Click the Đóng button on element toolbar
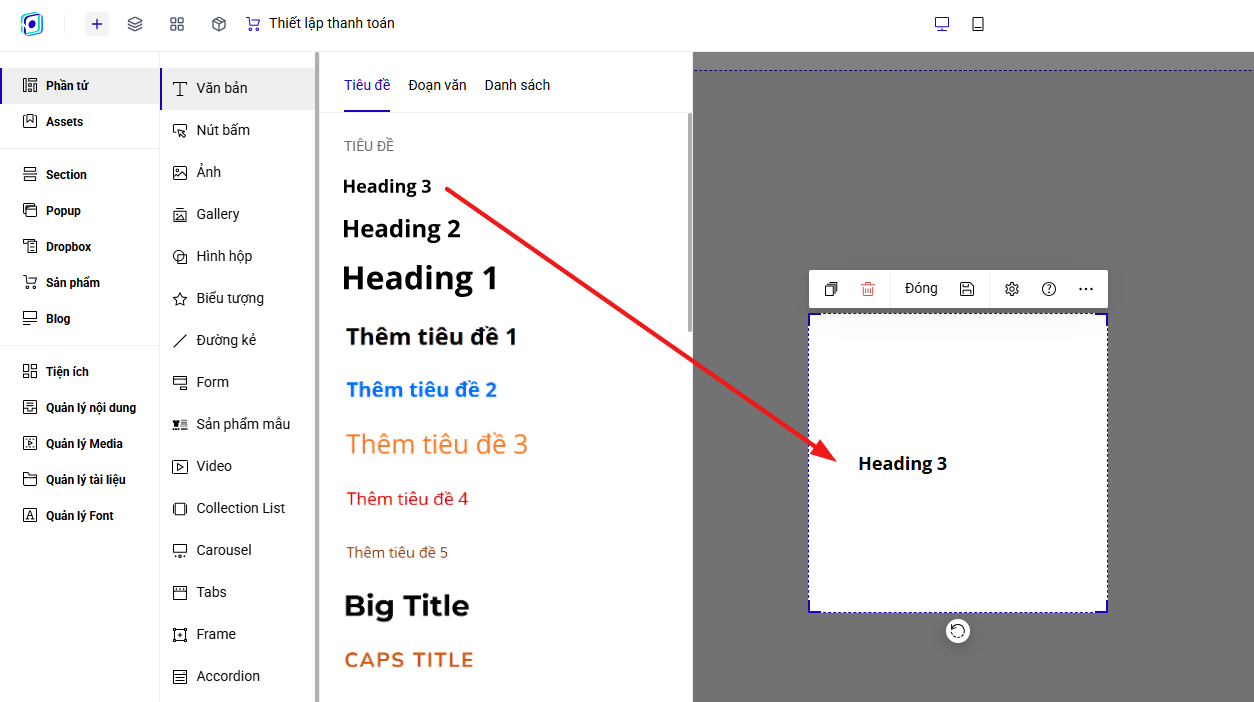 [x=921, y=289]
